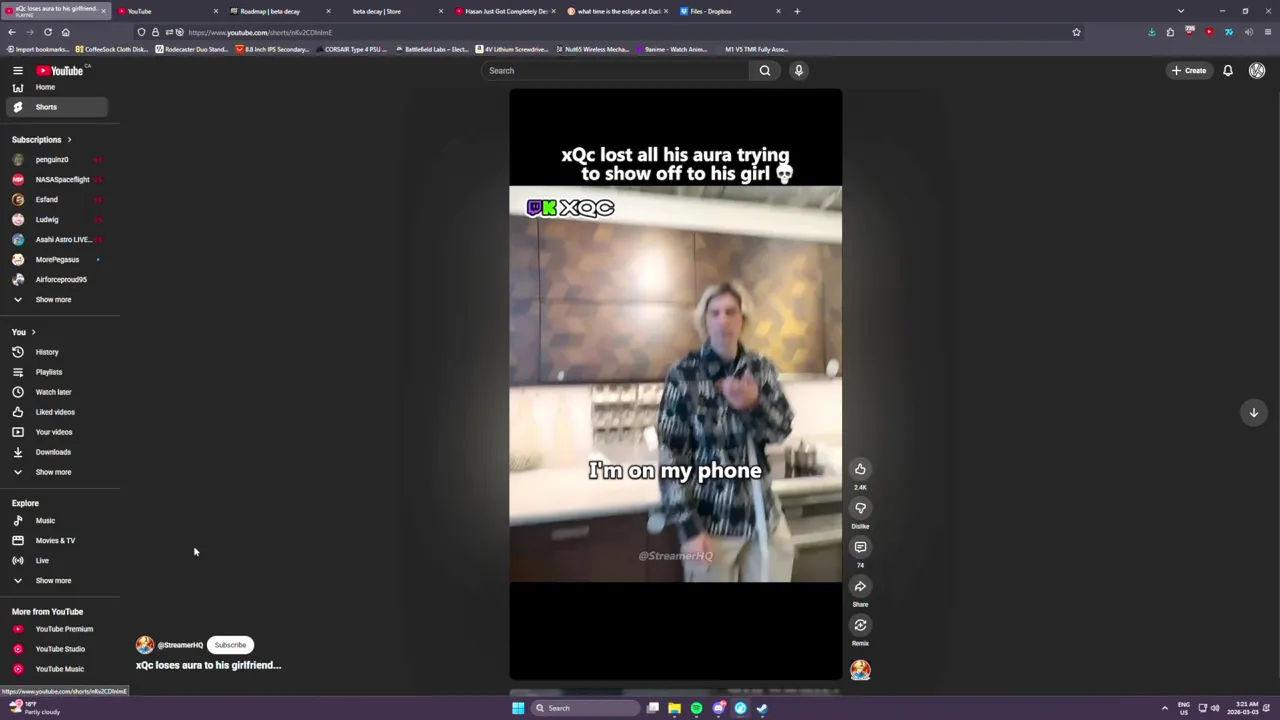Open Discord from the taskbar
Image resolution: width=1280 pixels, height=720 pixels.
pos(718,708)
